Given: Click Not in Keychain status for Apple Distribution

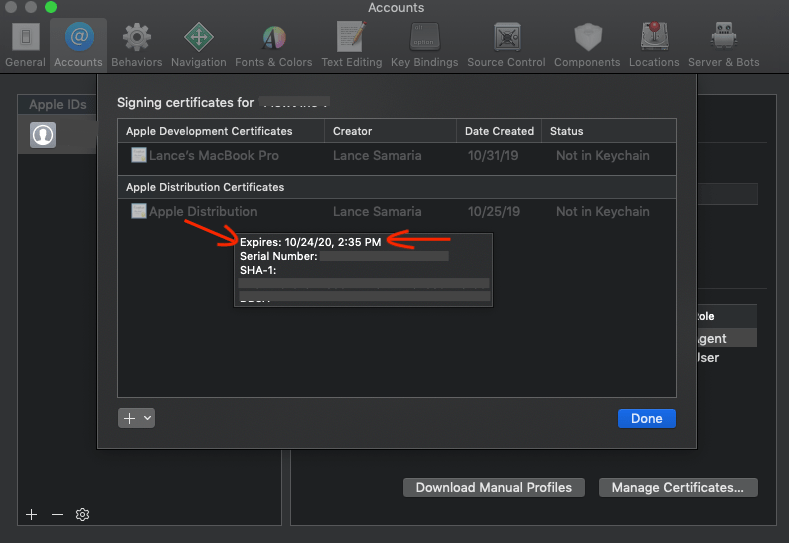Looking at the screenshot, I should coord(602,211).
